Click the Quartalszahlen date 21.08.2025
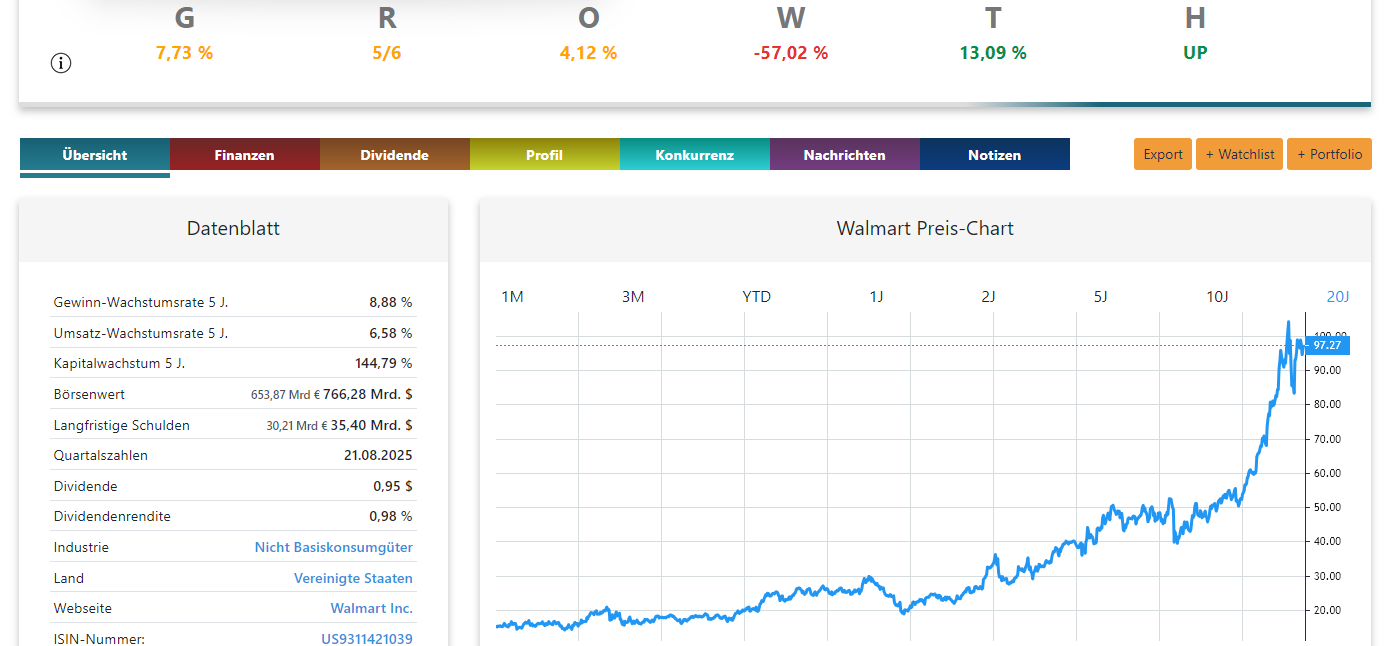 coord(378,455)
